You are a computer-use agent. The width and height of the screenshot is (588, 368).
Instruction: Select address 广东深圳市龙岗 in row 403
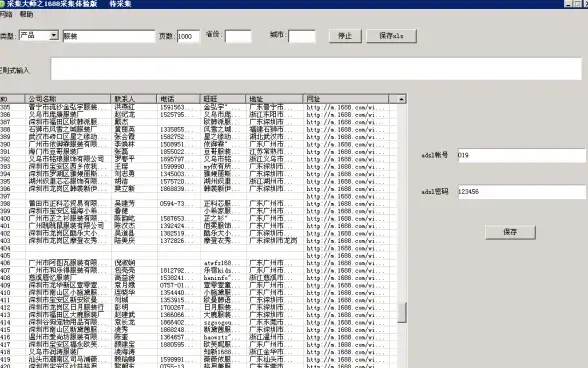pyautogui.click(x=273, y=241)
